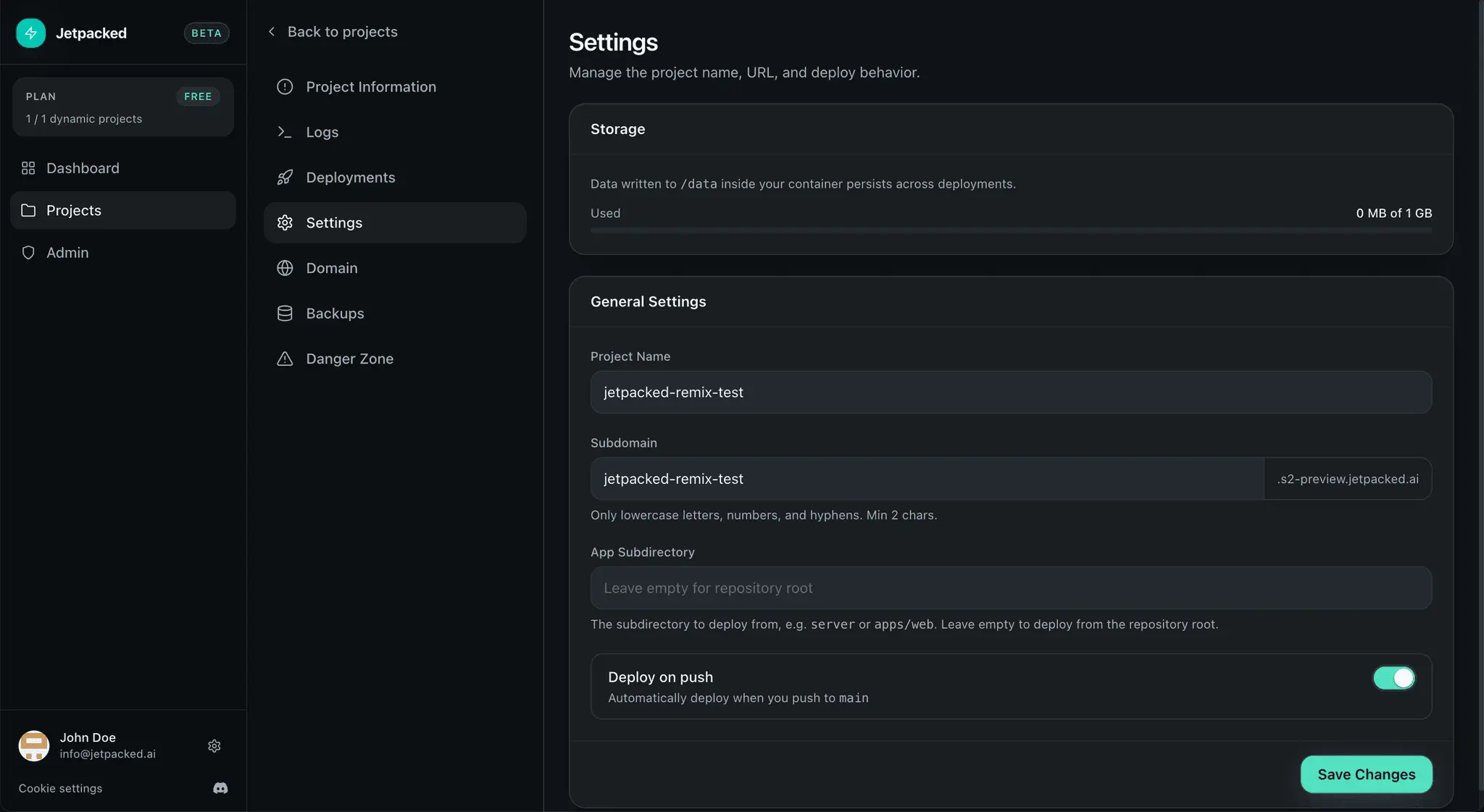This screenshot has width=1484, height=812.
Task: Click the Project Name input field
Action: click(1011, 392)
